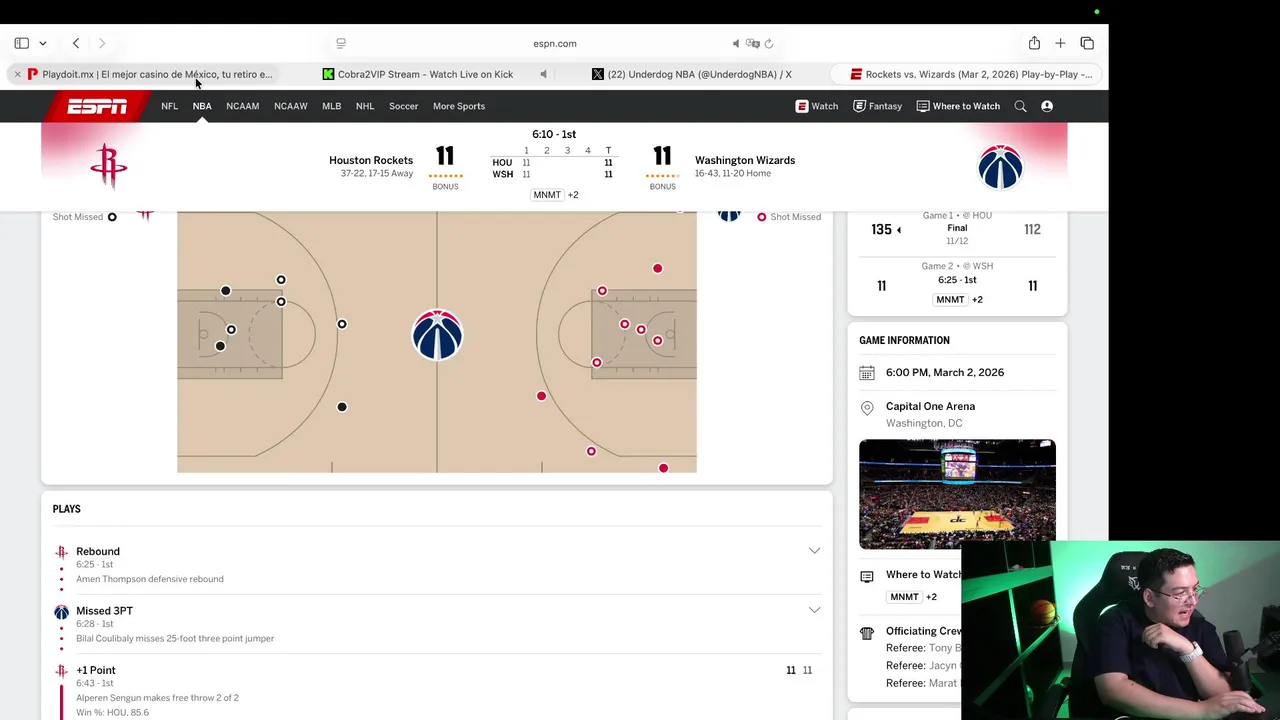Viewport: 1280px width, 720px height.
Task: Switch to the Cobra2VIP Stream tab
Action: 418,74
